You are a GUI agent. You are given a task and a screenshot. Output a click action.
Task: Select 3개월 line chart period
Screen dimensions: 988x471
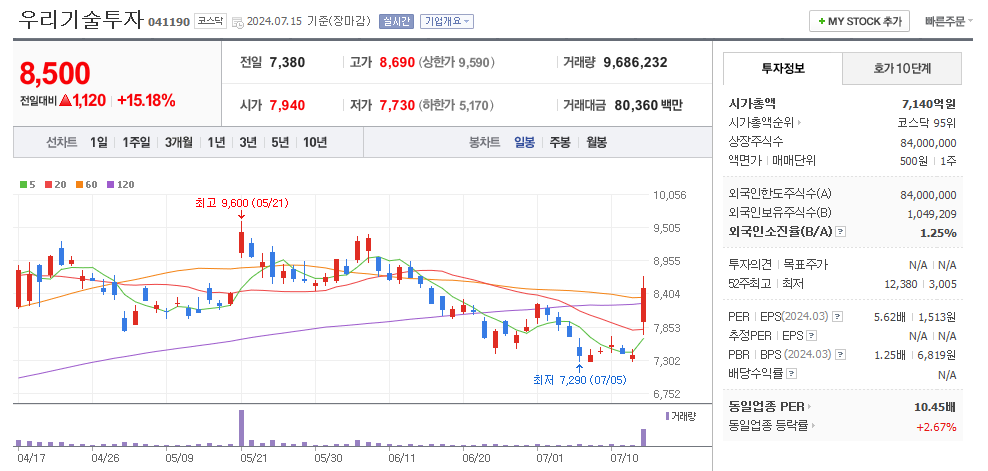[x=179, y=142]
